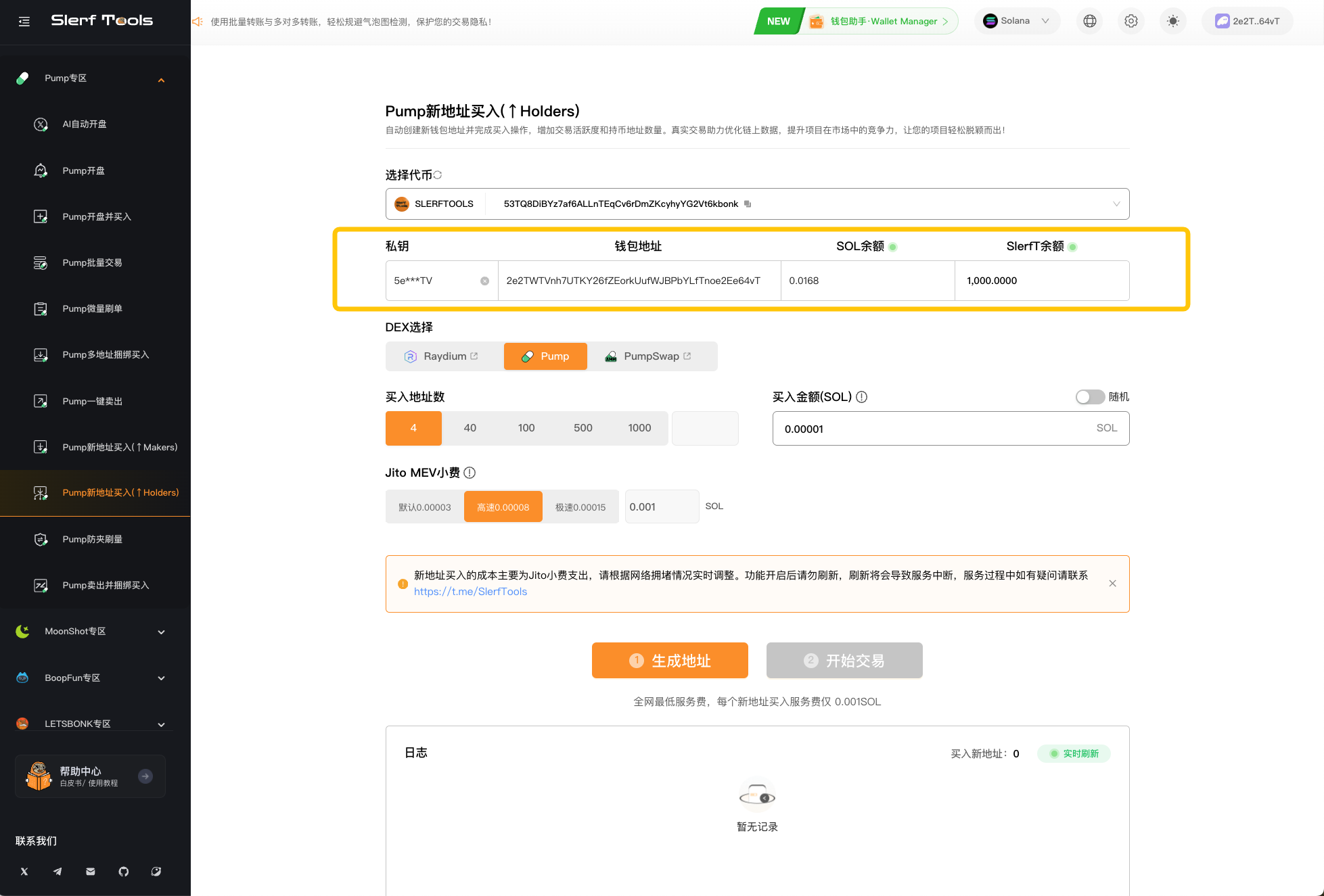The height and width of the screenshot is (896, 1324).
Task: Click the Slerf Tools logo
Action: point(102,20)
